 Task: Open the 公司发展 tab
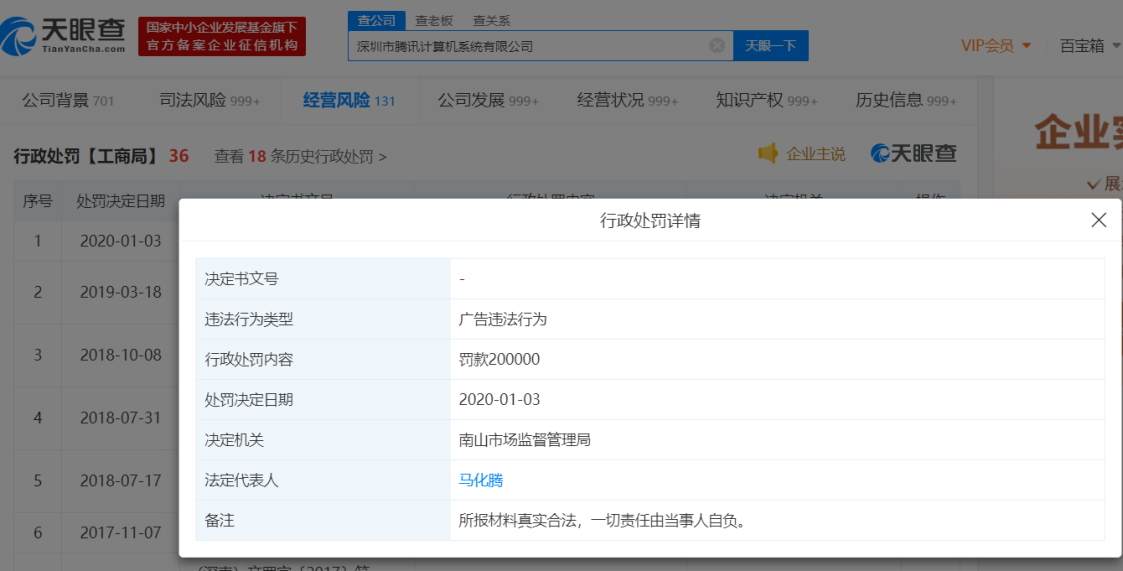488,100
